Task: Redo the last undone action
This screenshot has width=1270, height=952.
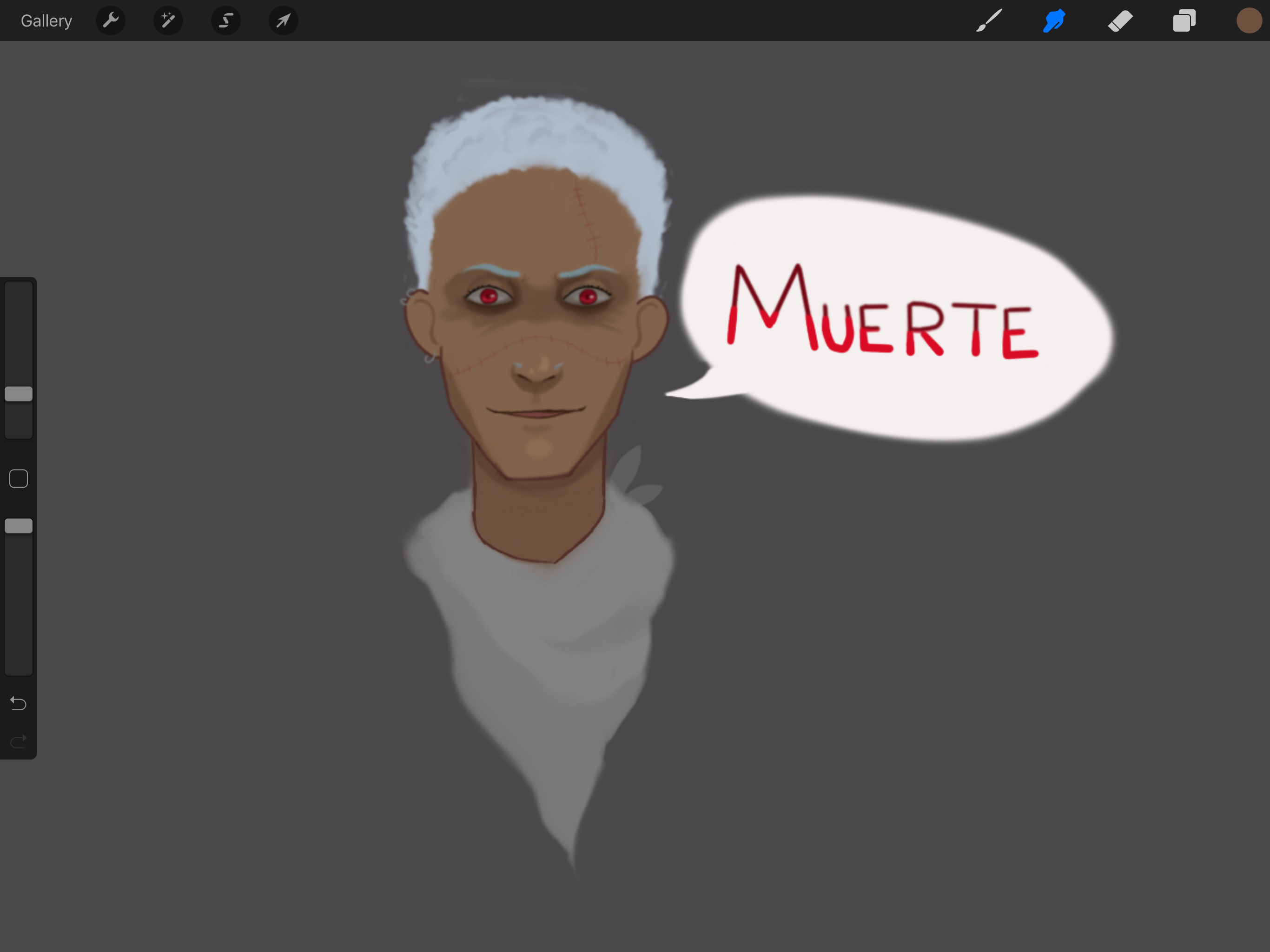Action: (x=19, y=741)
